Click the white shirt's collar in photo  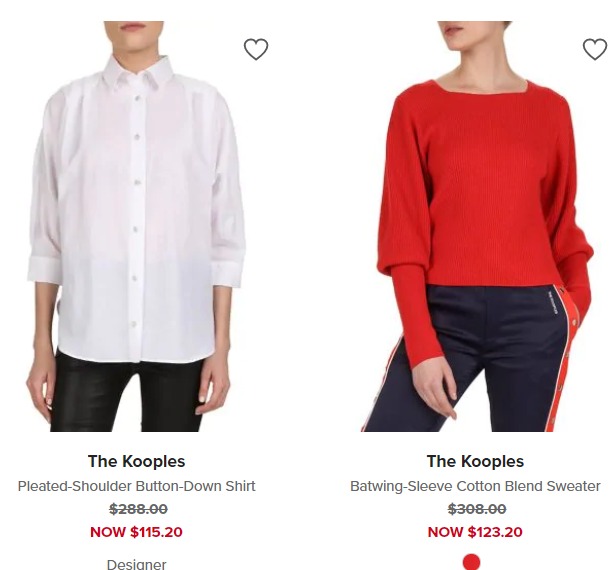tap(138, 71)
